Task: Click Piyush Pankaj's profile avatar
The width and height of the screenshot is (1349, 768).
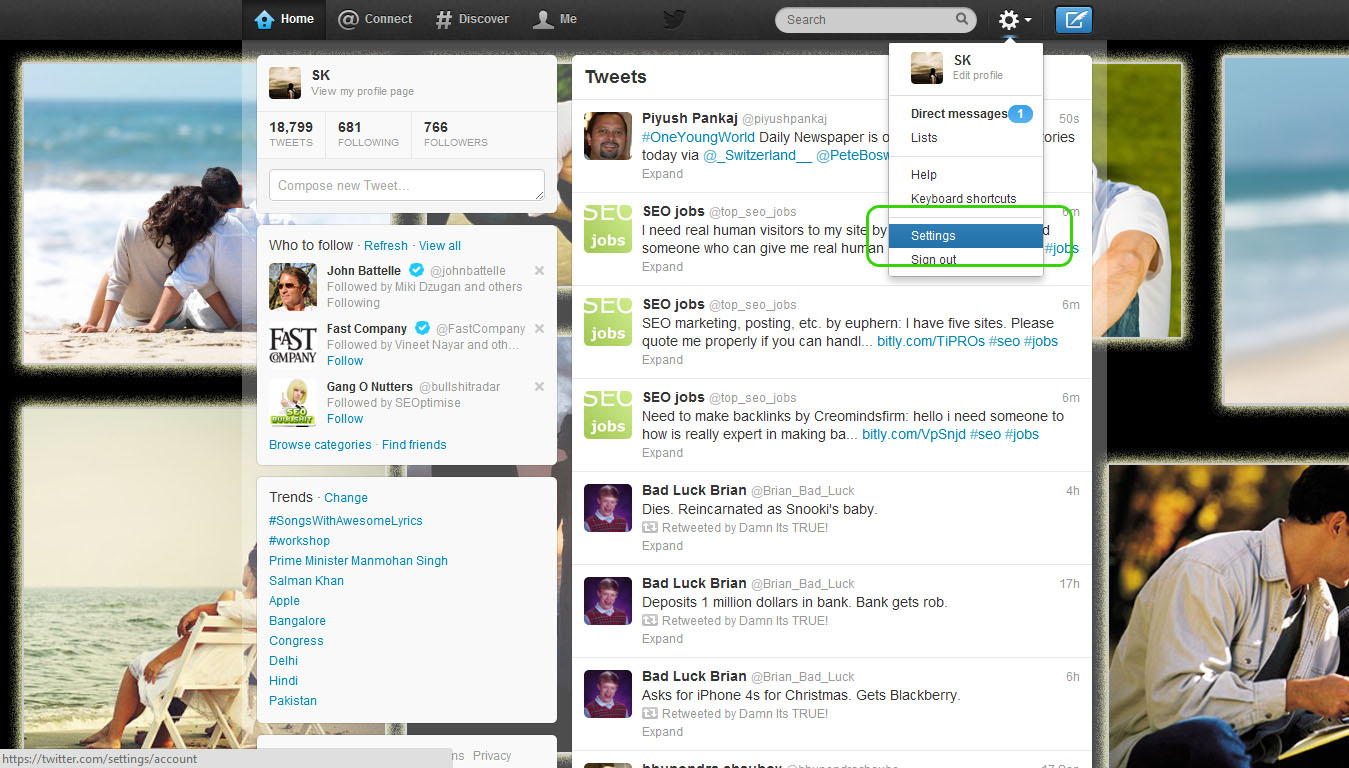Action: (607, 135)
